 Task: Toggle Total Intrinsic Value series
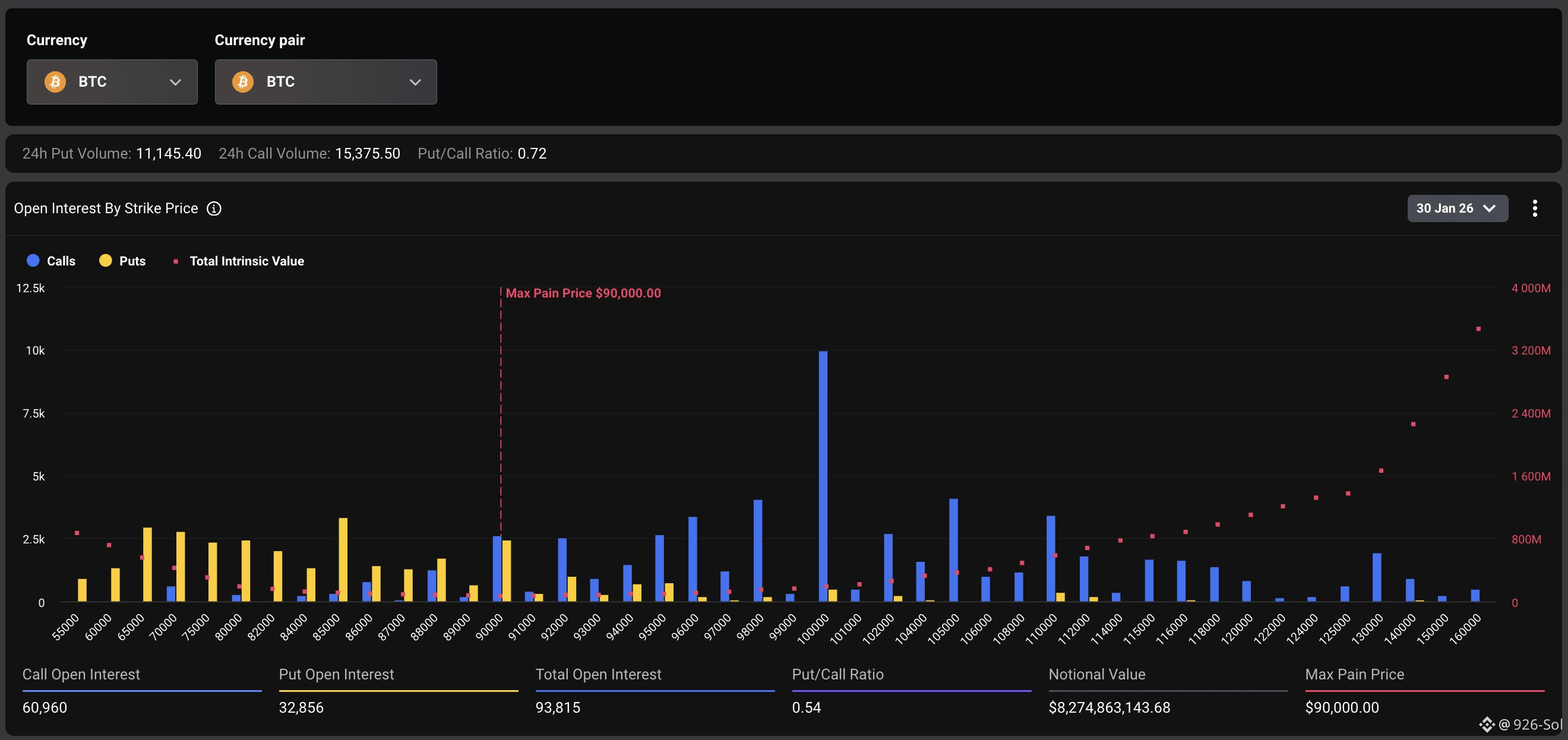tap(239, 261)
